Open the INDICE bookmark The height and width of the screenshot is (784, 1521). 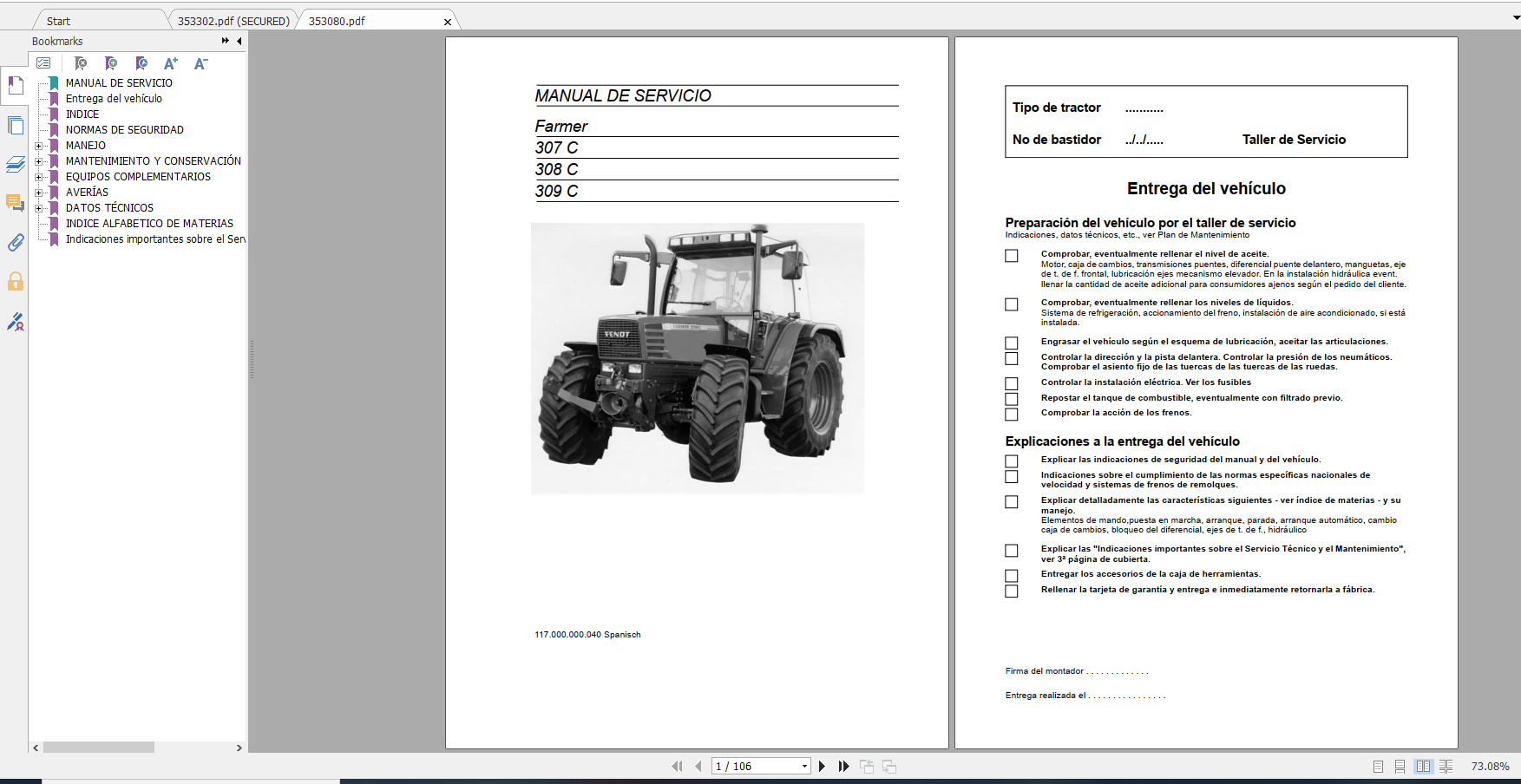click(82, 114)
